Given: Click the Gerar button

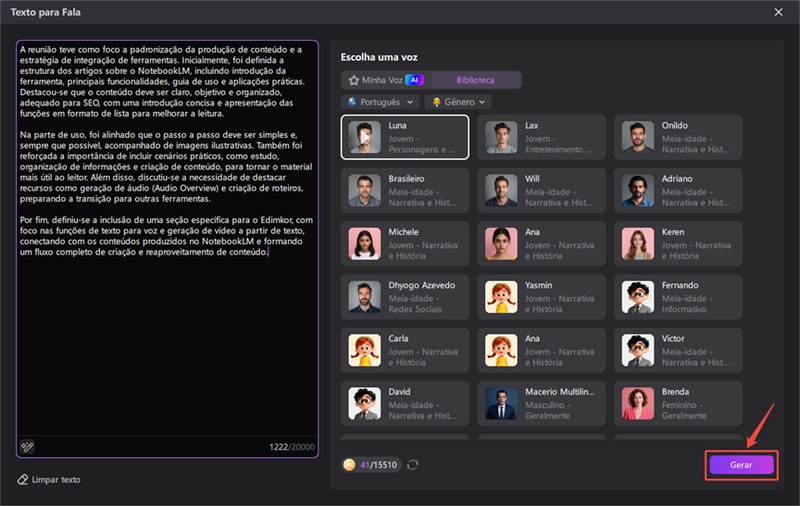Looking at the screenshot, I should [x=741, y=465].
